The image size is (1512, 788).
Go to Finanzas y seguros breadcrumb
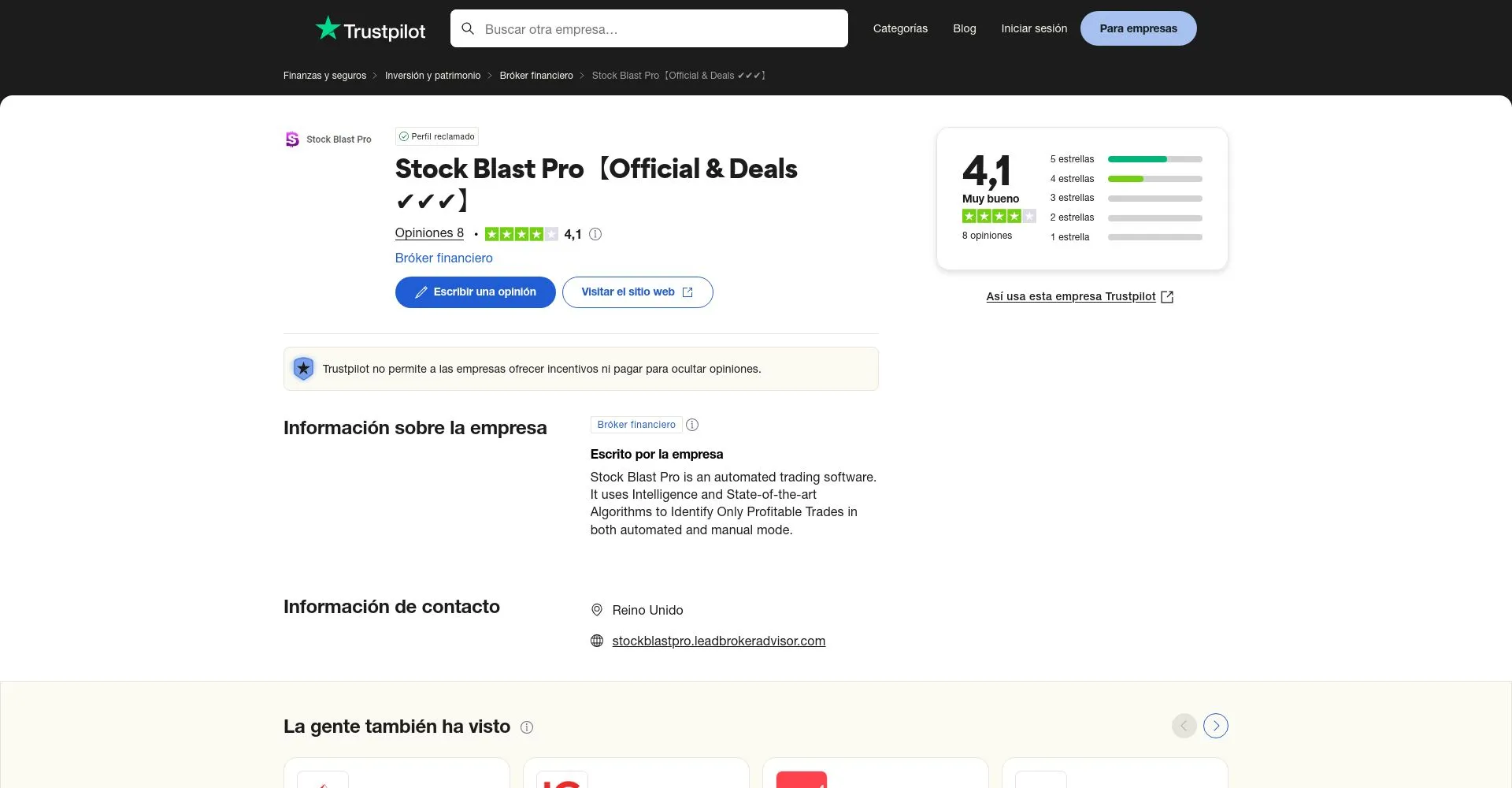coord(324,76)
